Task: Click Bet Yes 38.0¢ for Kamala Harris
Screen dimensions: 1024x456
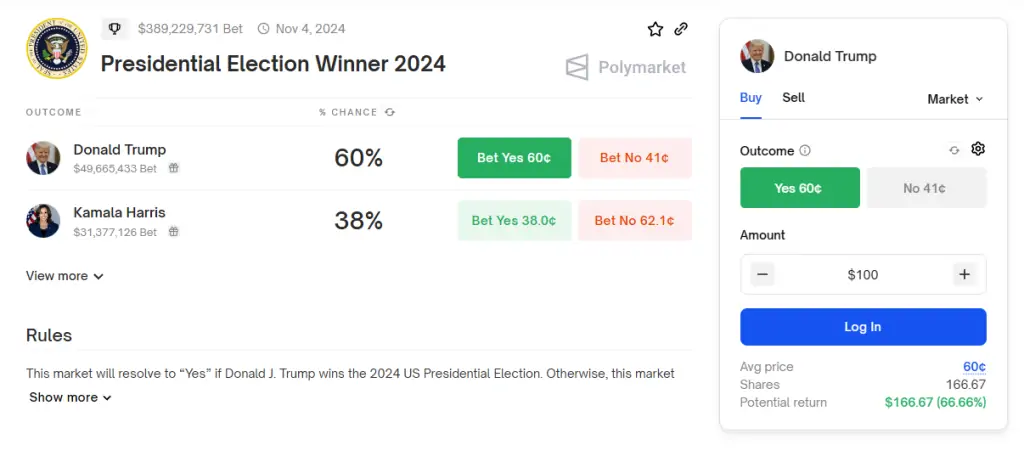Action: pyautogui.click(x=514, y=221)
